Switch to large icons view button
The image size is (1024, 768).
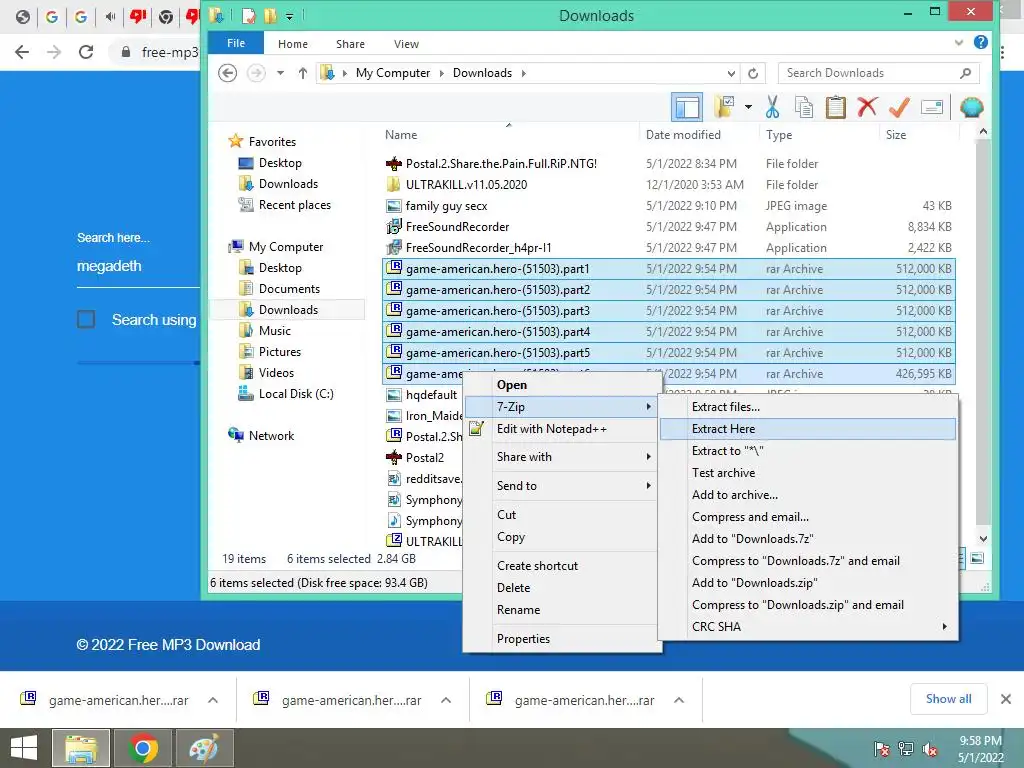pos(976,558)
